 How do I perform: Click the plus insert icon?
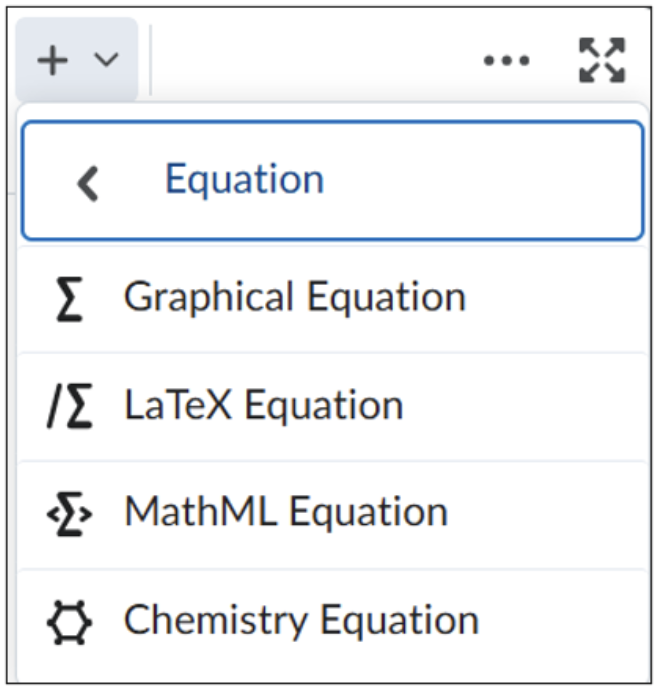point(53,60)
